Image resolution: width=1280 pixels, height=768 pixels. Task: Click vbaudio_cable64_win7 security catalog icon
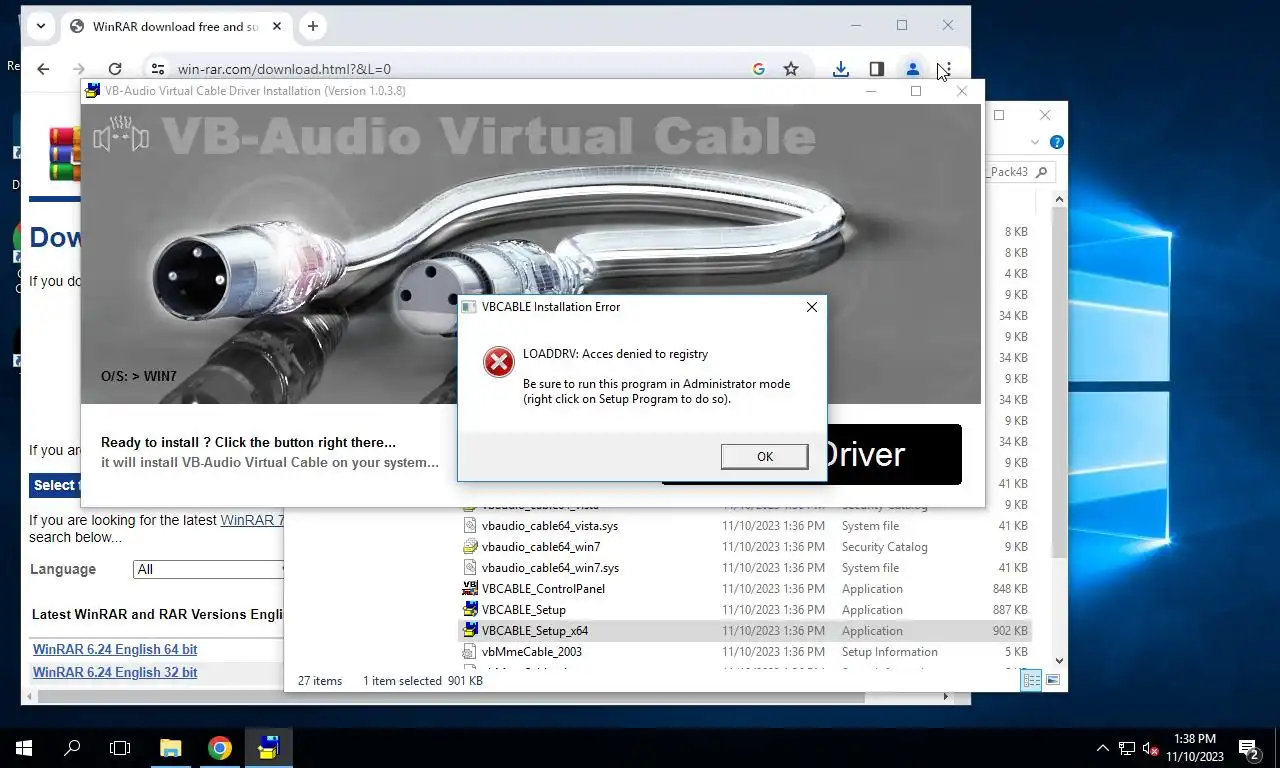[x=470, y=547]
